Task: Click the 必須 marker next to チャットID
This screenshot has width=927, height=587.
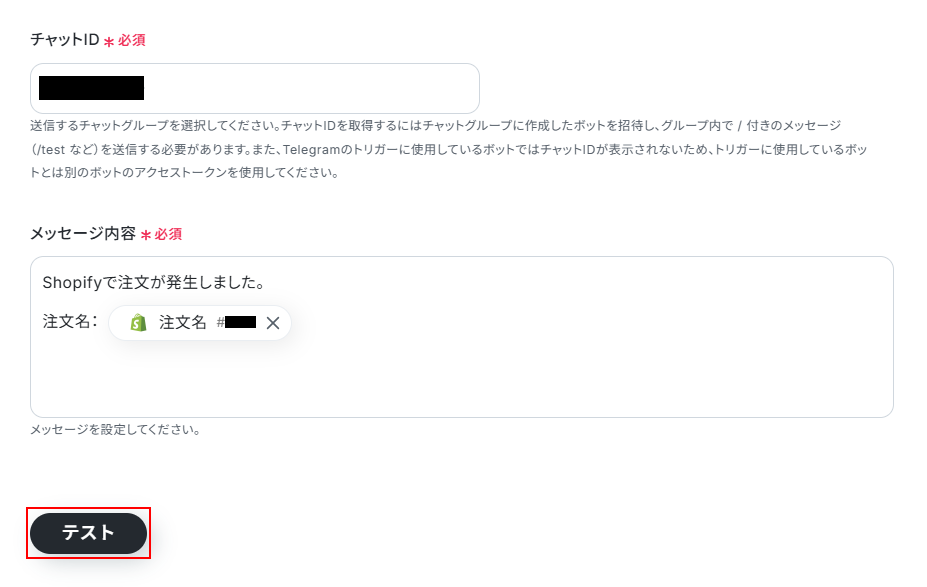Action: [x=132, y=40]
